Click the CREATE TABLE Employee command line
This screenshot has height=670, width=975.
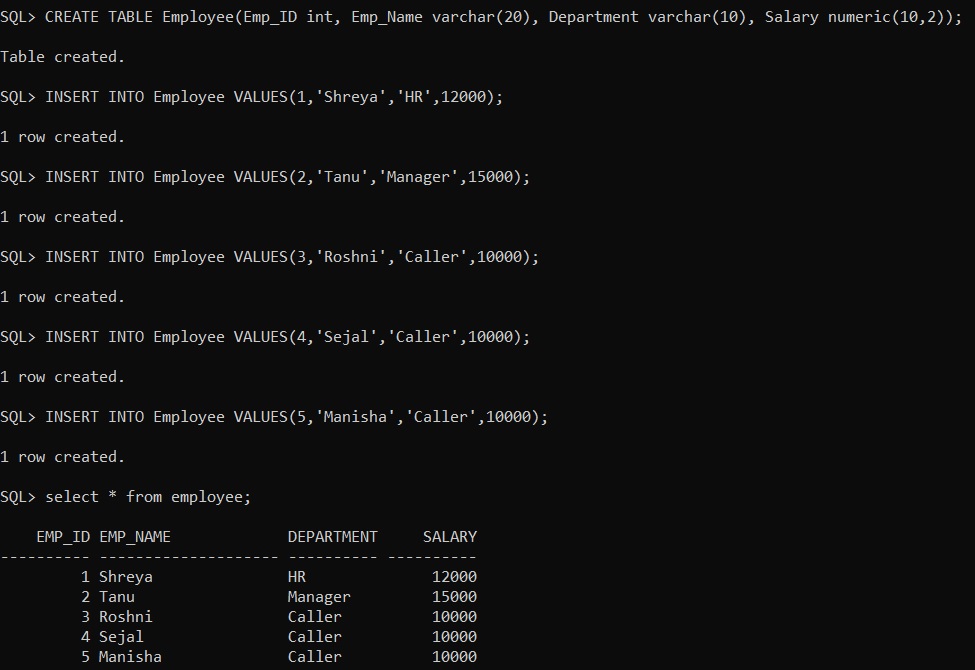coord(481,17)
